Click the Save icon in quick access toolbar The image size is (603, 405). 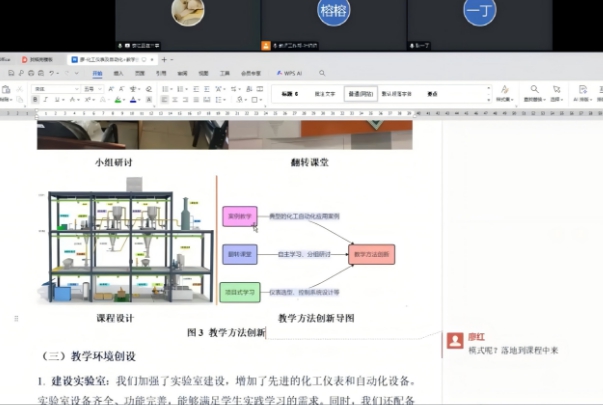tap(11, 73)
